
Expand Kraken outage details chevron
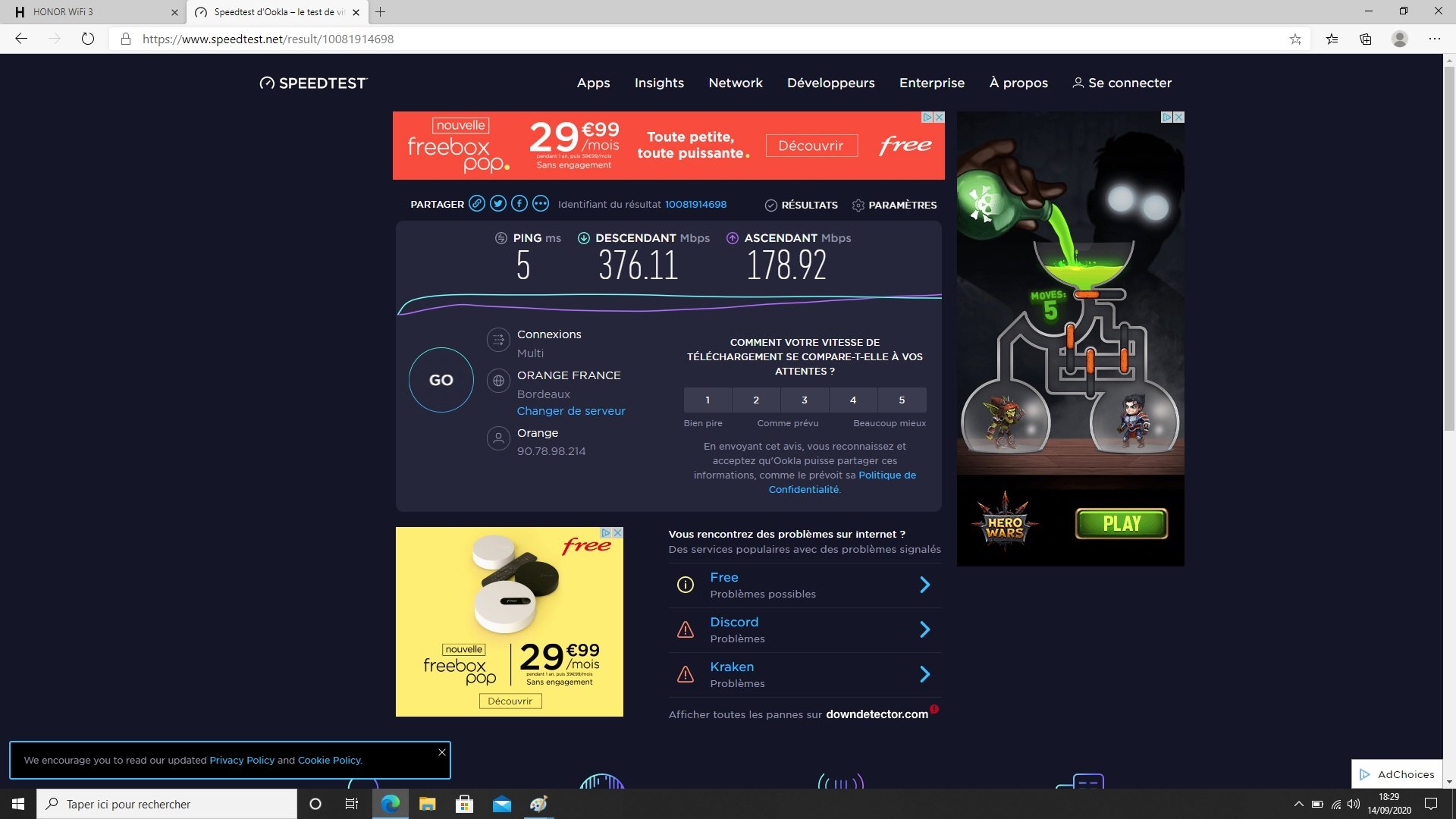[924, 674]
